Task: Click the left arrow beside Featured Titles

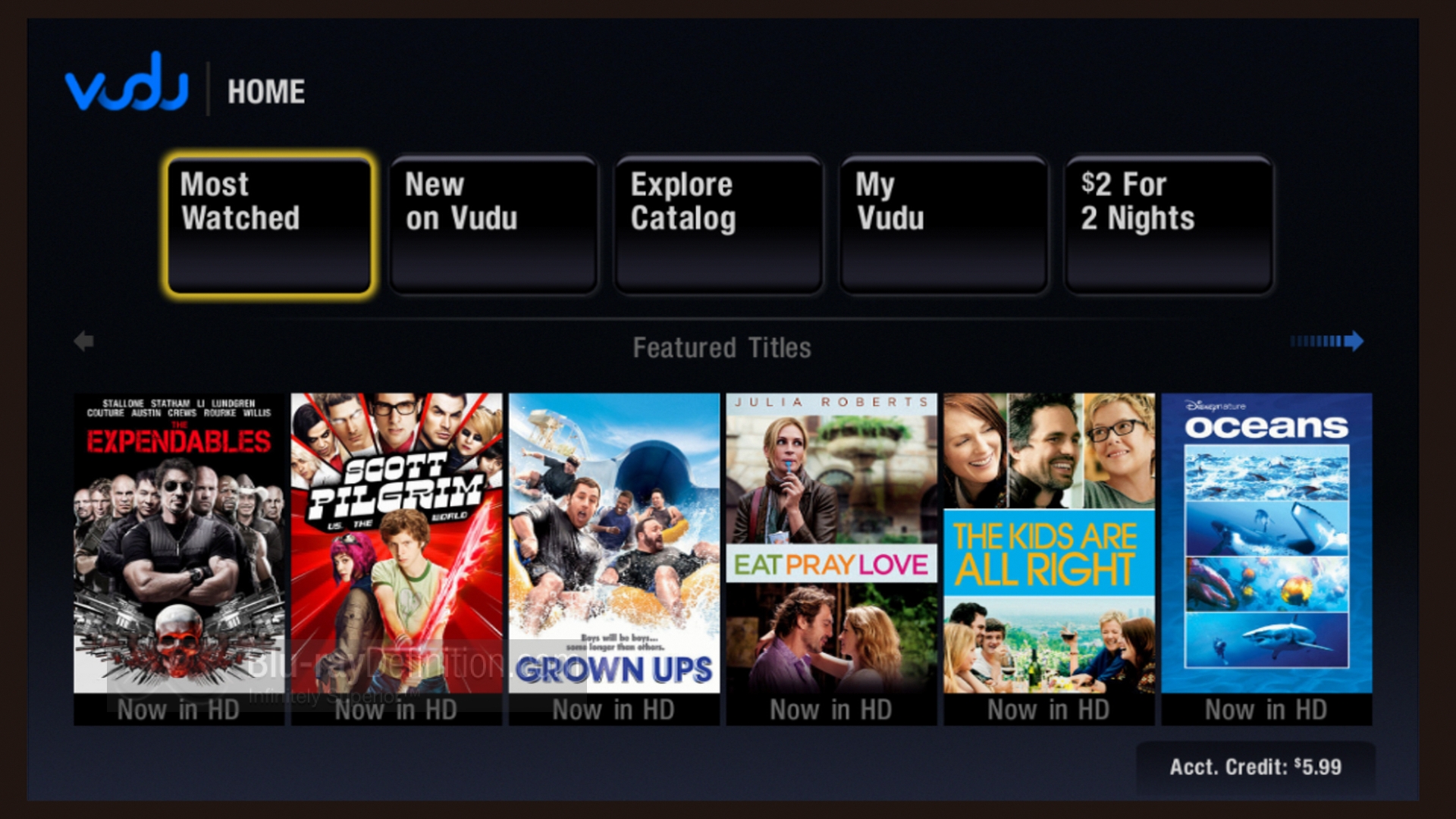Action: pos(84,341)
